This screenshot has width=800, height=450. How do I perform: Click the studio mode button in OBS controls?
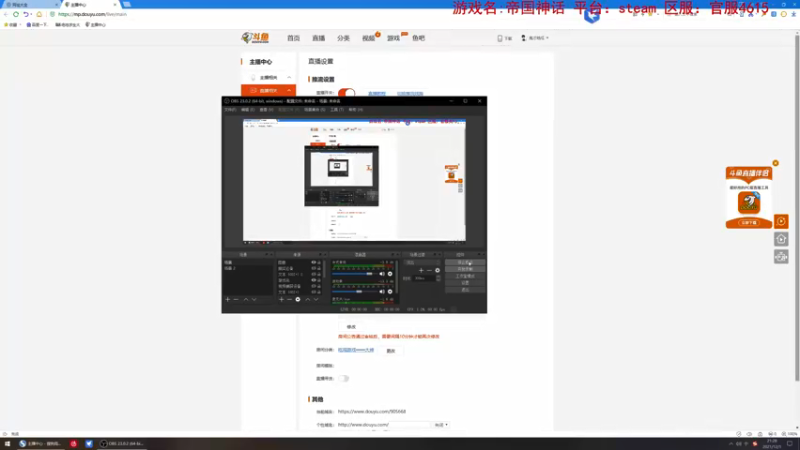click(x=465, y=276)
